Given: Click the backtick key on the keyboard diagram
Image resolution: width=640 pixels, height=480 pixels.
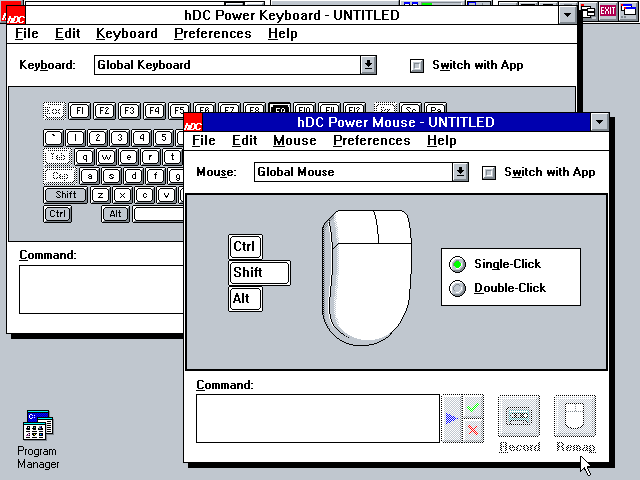Looking at the screenshot, I should click(53, 138).
